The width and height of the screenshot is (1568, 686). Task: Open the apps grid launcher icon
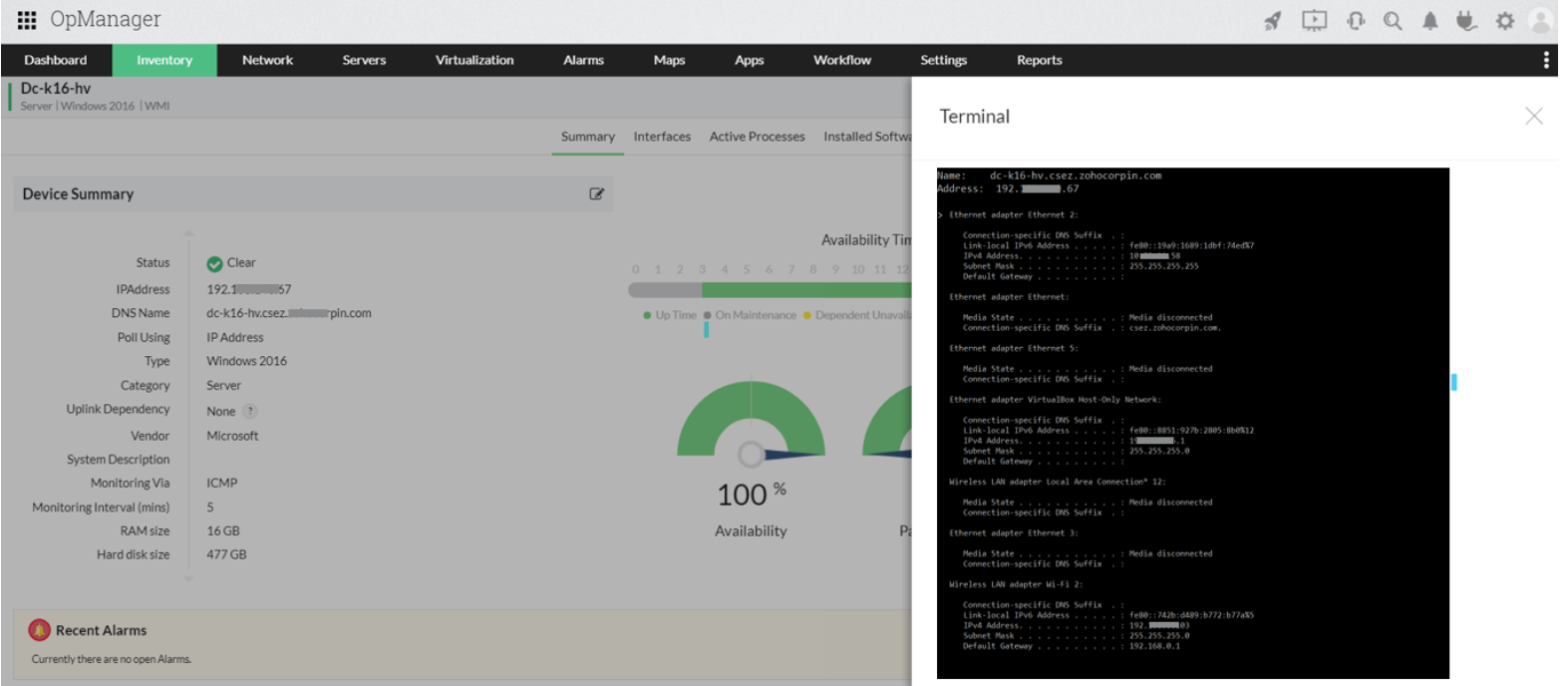coord(27,20)
